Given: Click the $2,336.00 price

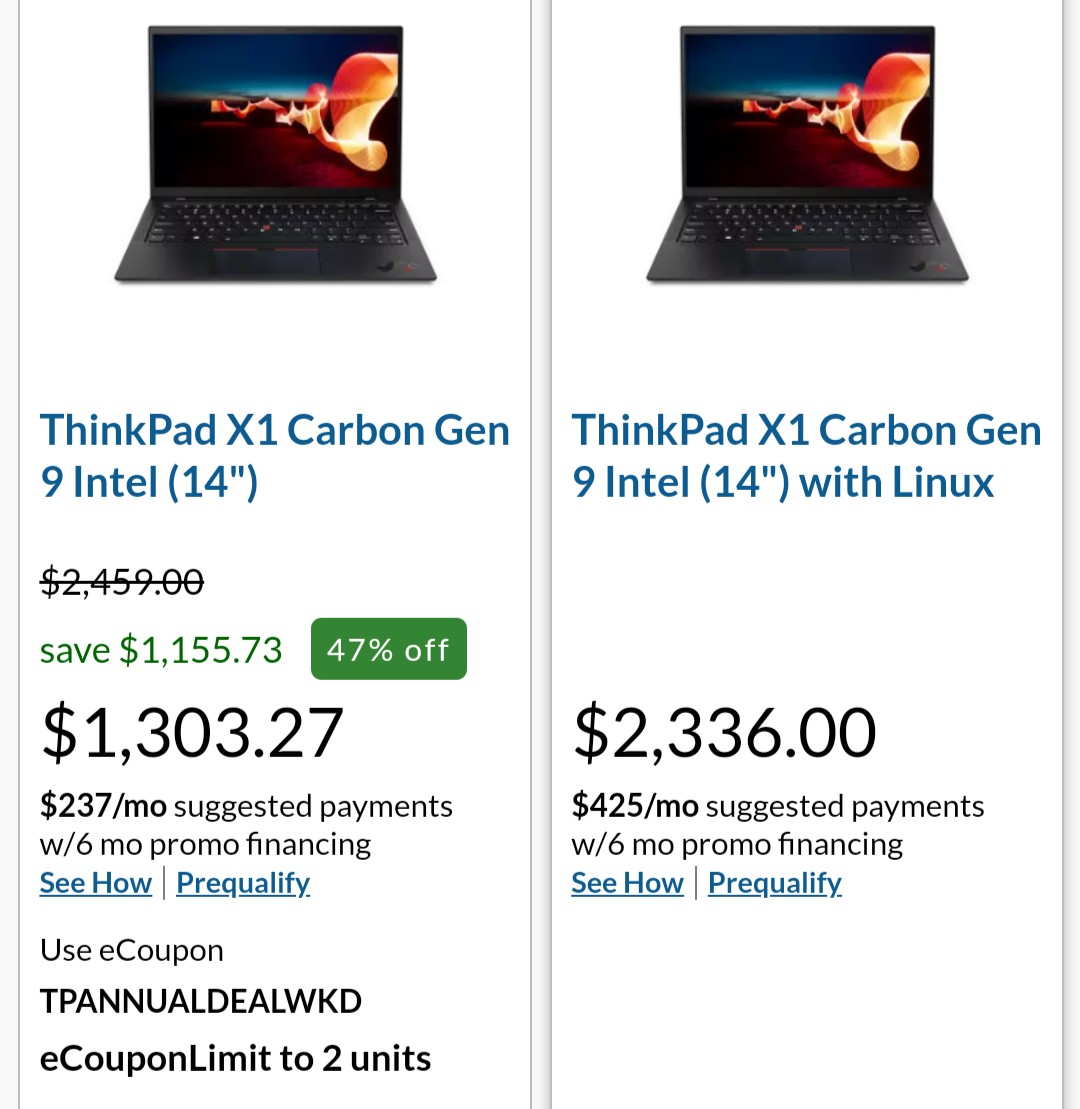Looking at the screenshot, I should point(724,732).
